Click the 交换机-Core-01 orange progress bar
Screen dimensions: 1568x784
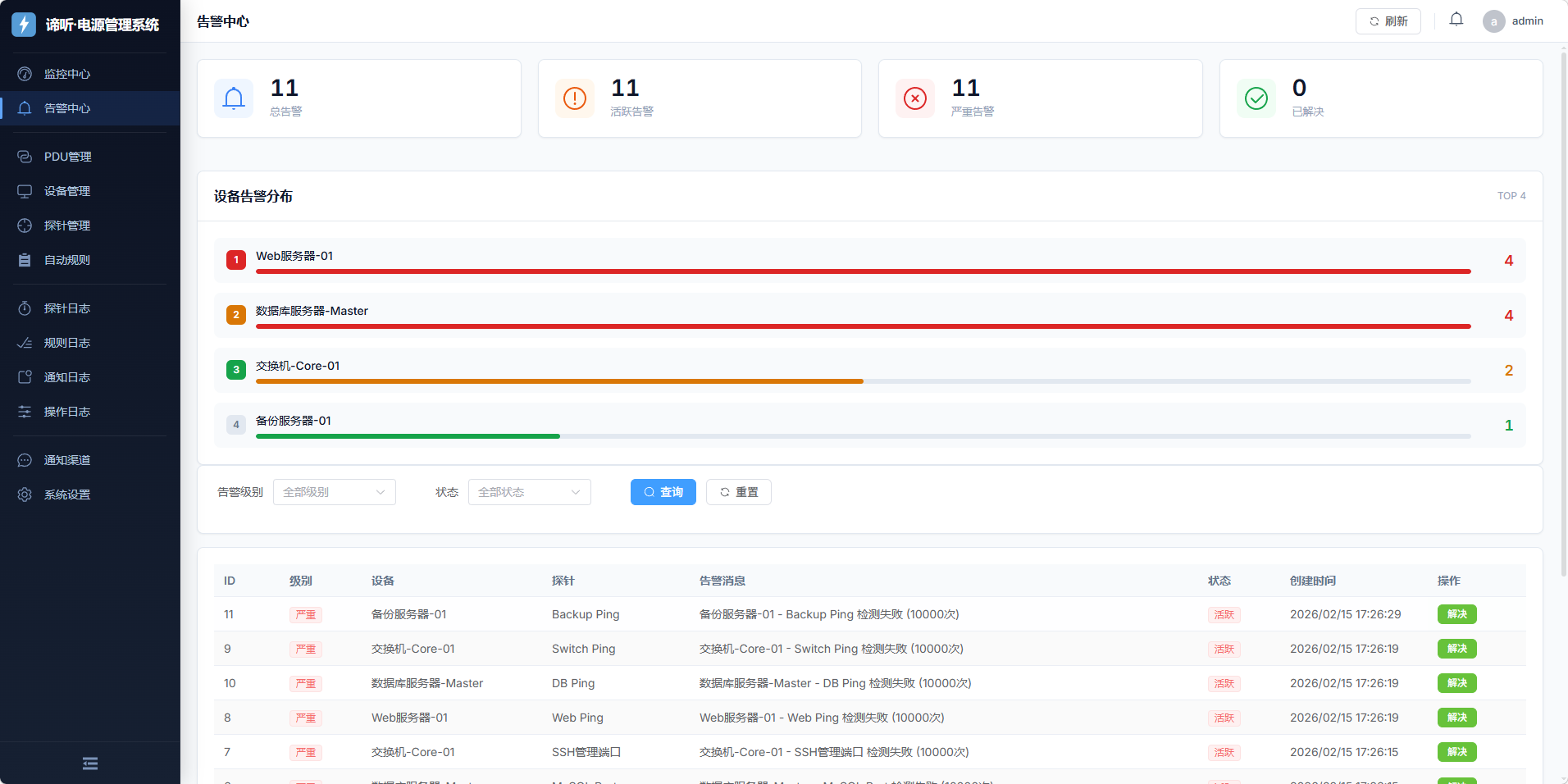(x=559, y=381)
